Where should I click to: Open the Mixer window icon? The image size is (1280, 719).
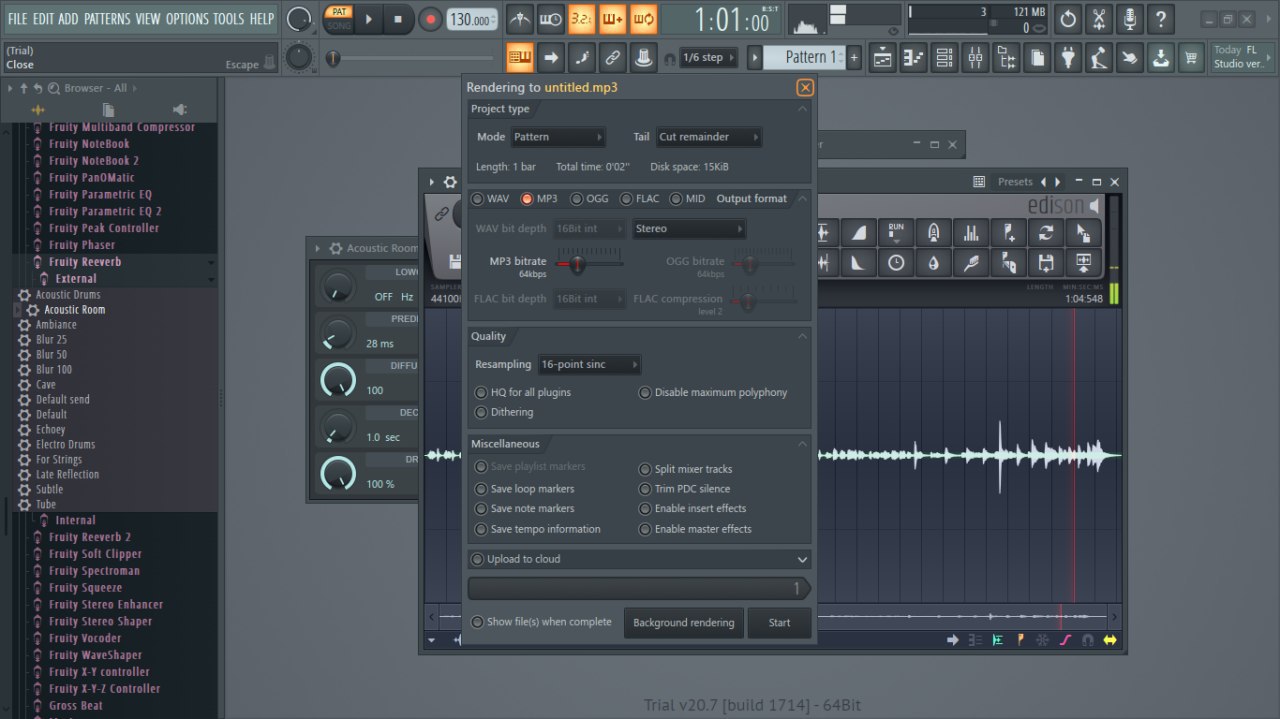975,57
